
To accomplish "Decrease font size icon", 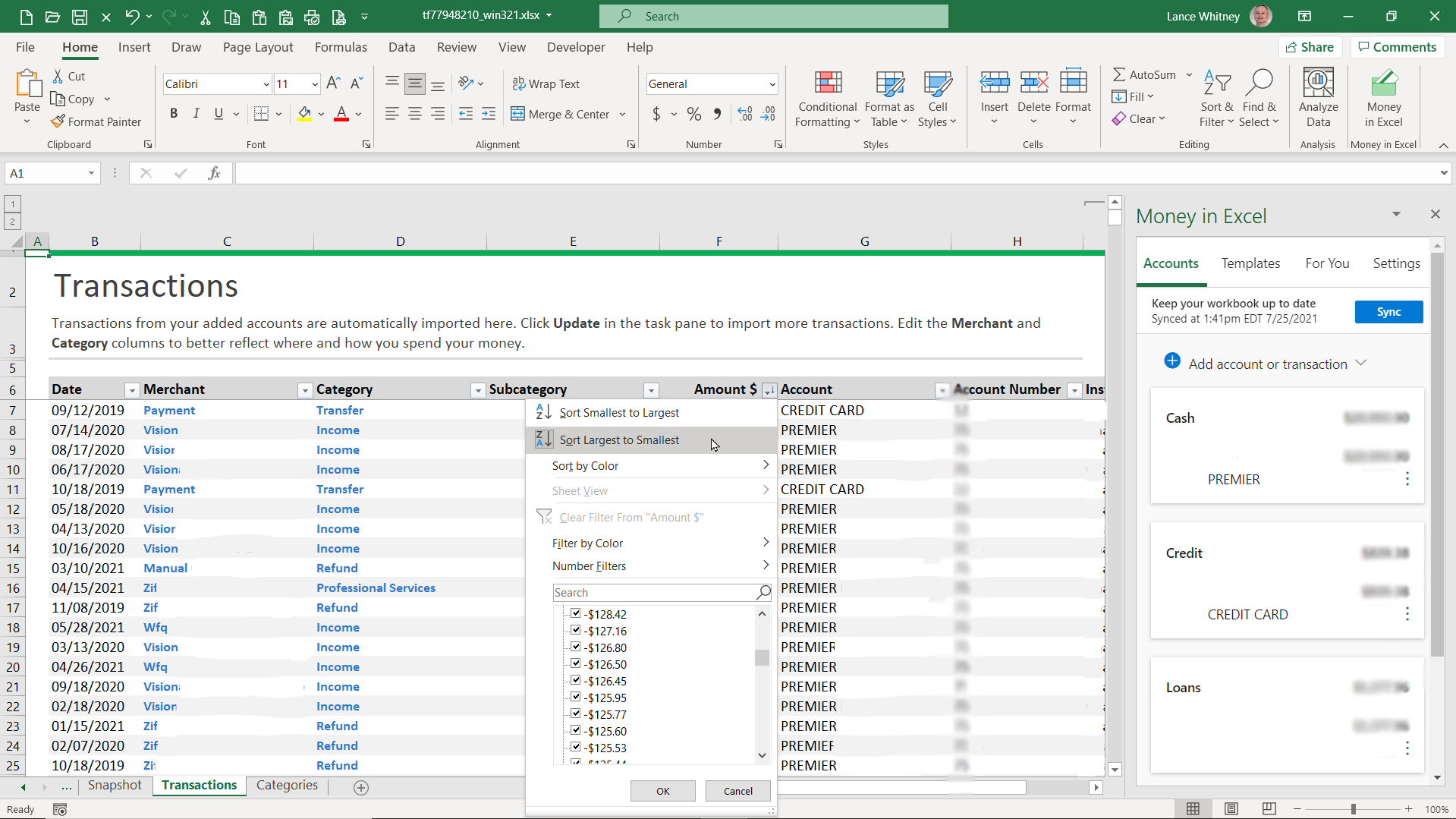I will (356, 83).
